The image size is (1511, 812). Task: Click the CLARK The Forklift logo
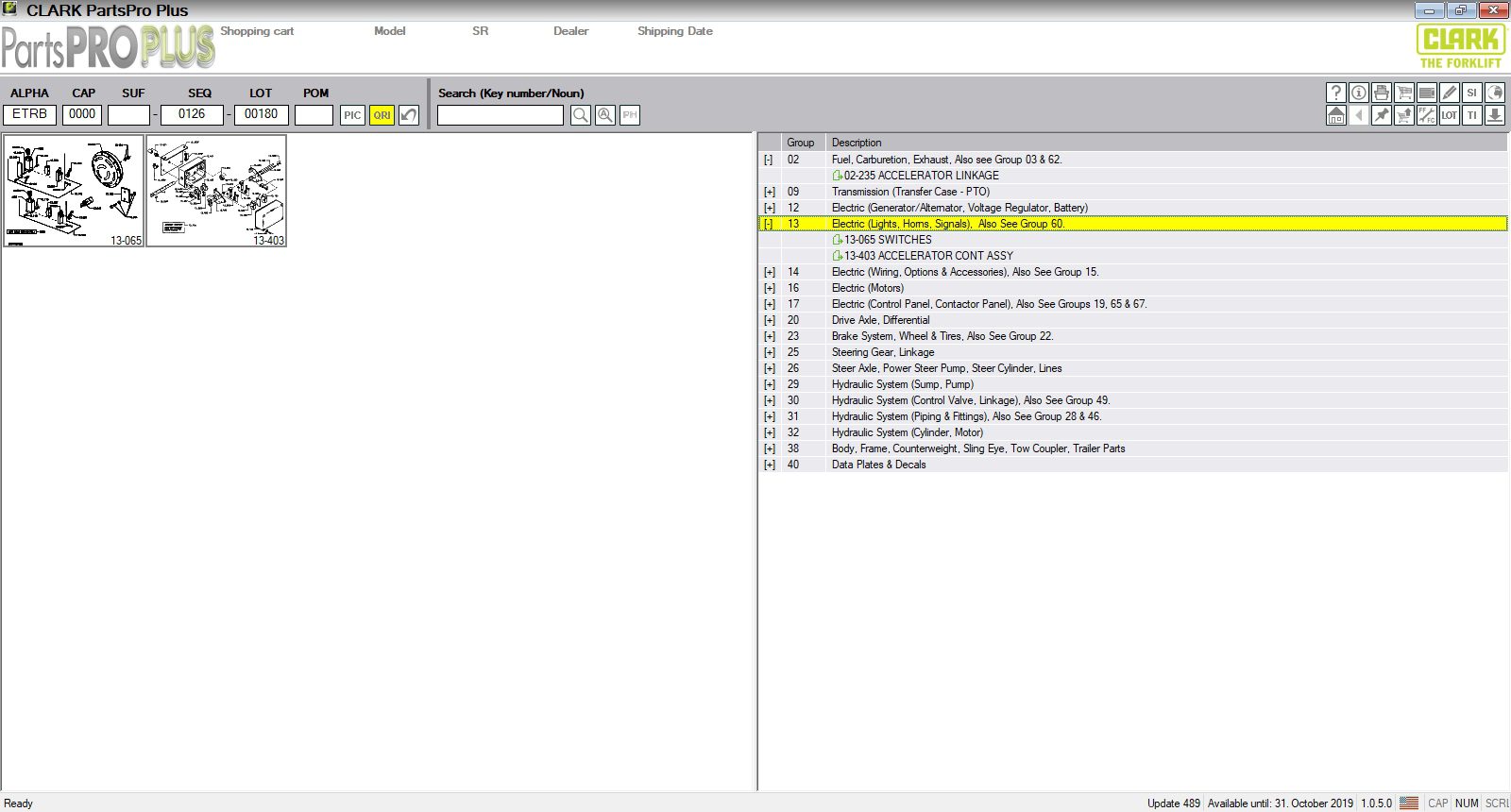click(1461, 46)
